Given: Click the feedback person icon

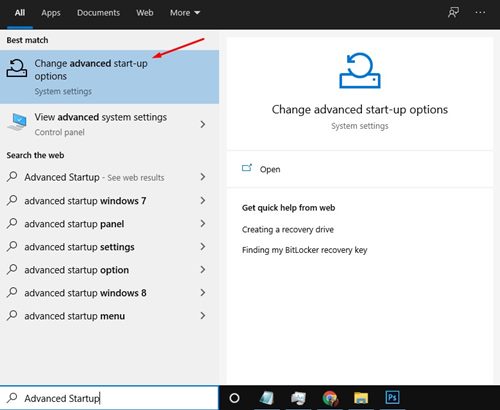Looking at the screenshot, I should (x=453, y=13).
